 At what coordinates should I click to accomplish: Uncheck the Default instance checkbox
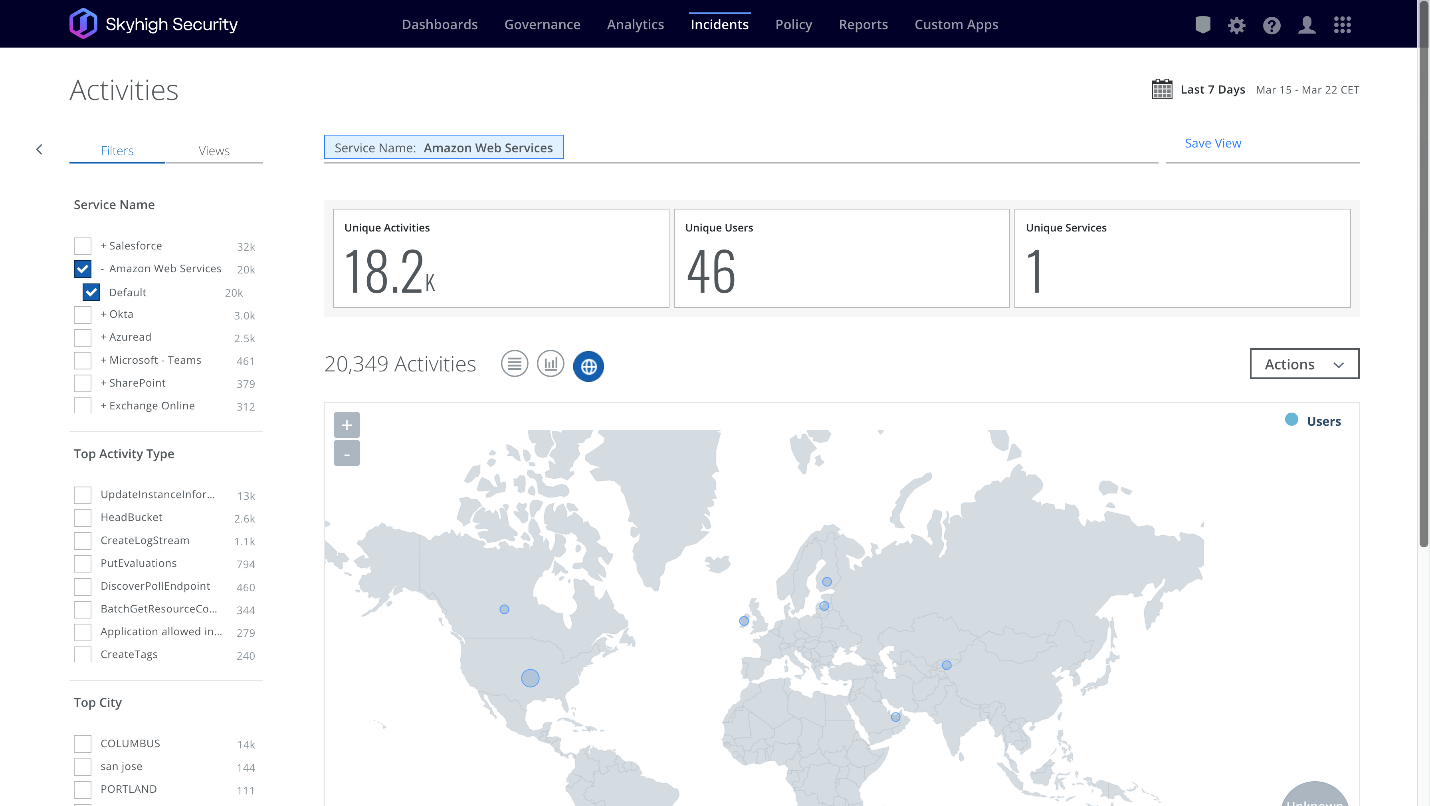coord(91,292)
